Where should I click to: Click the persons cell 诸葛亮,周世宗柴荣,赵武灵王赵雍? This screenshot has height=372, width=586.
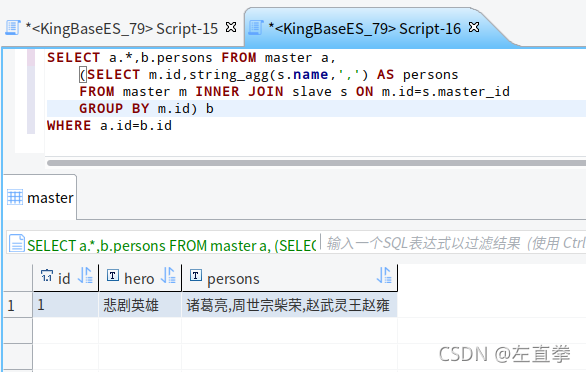point(290,305)
